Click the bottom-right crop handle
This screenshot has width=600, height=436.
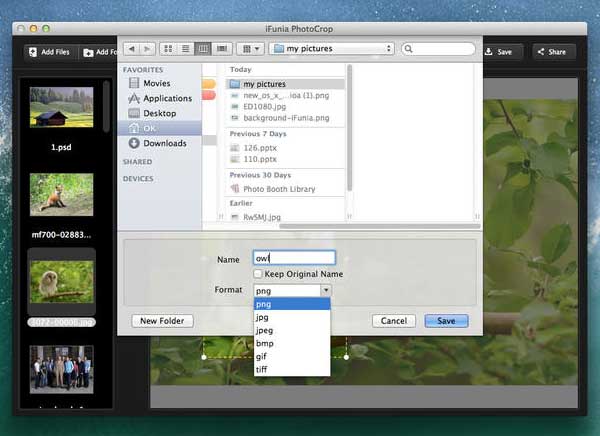346,357
